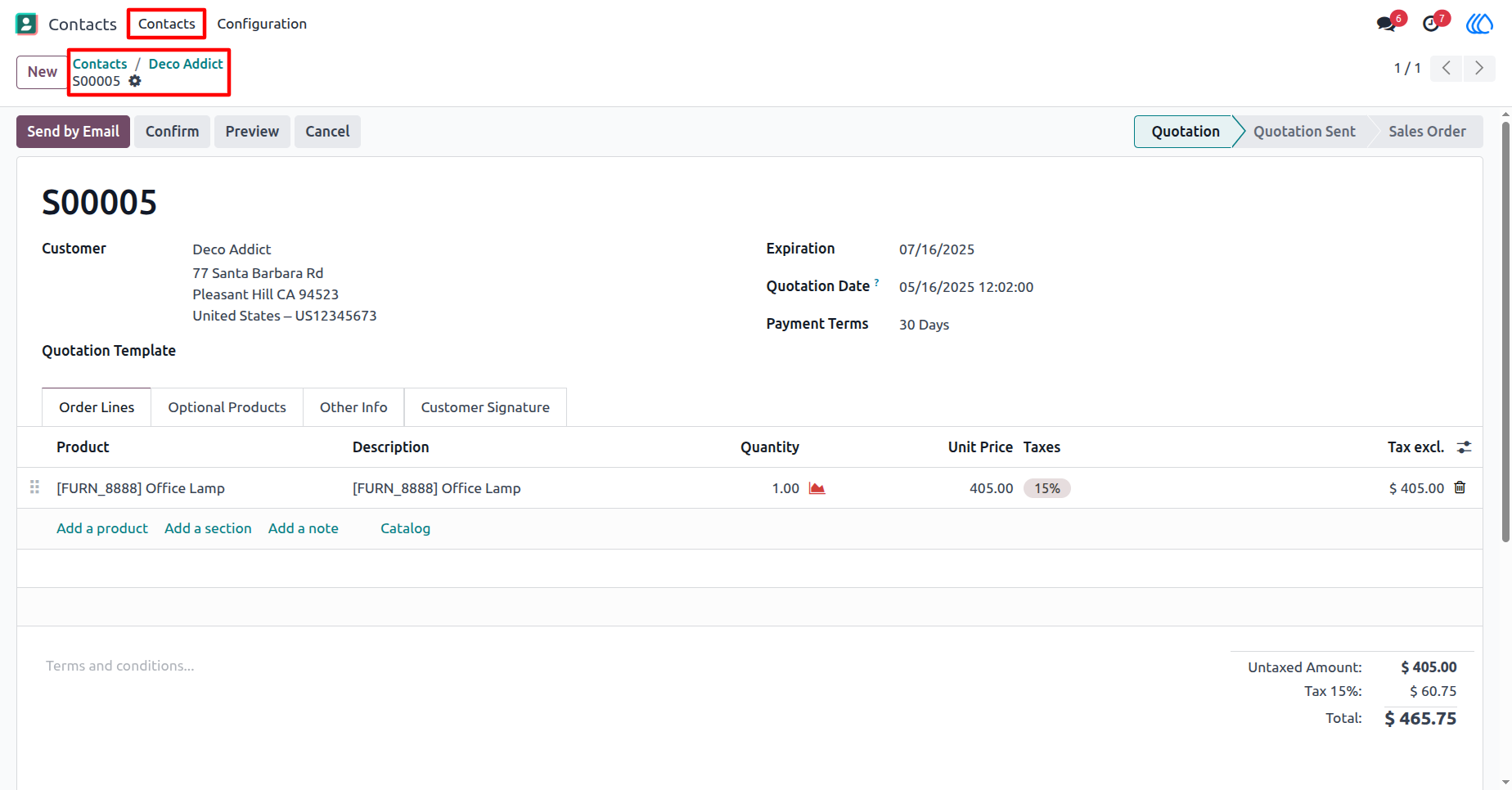This screenshot has height=790, width=1512.
Task: Click the forecast chart icon next to quantity
Action: pyautogui.click(x=817, y=488)
